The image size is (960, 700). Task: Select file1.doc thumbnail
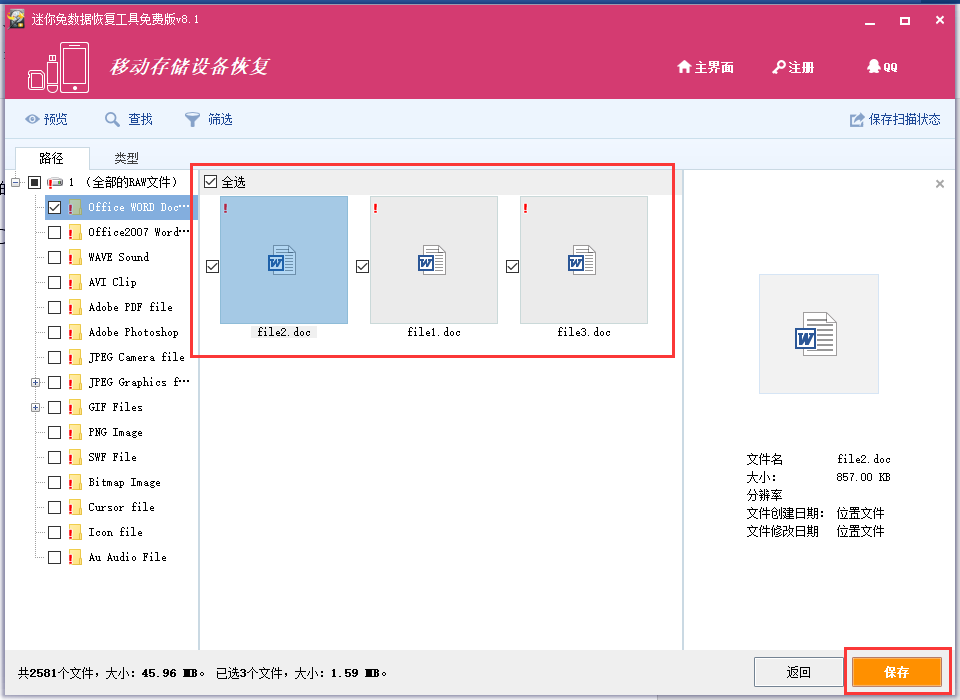coord(434,260)
